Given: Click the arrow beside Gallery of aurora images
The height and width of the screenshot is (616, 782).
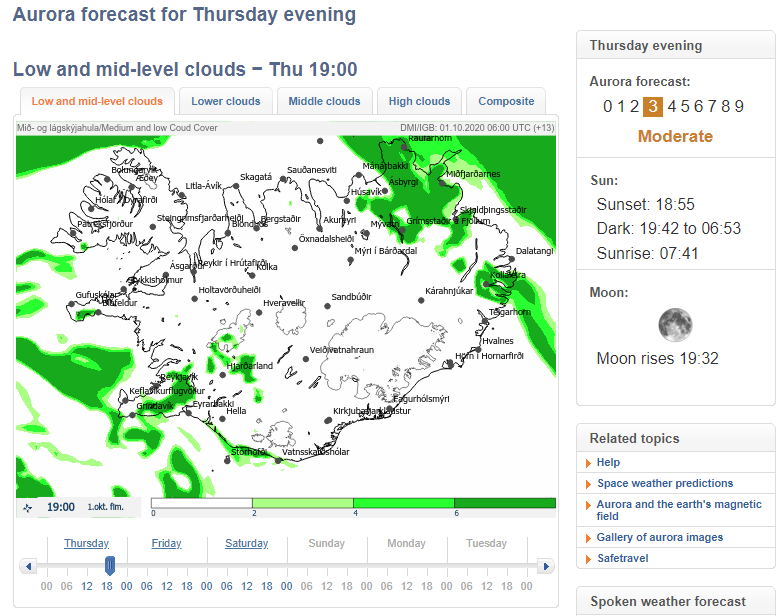Looking at the screenshot, I should (x=588, y=538).
